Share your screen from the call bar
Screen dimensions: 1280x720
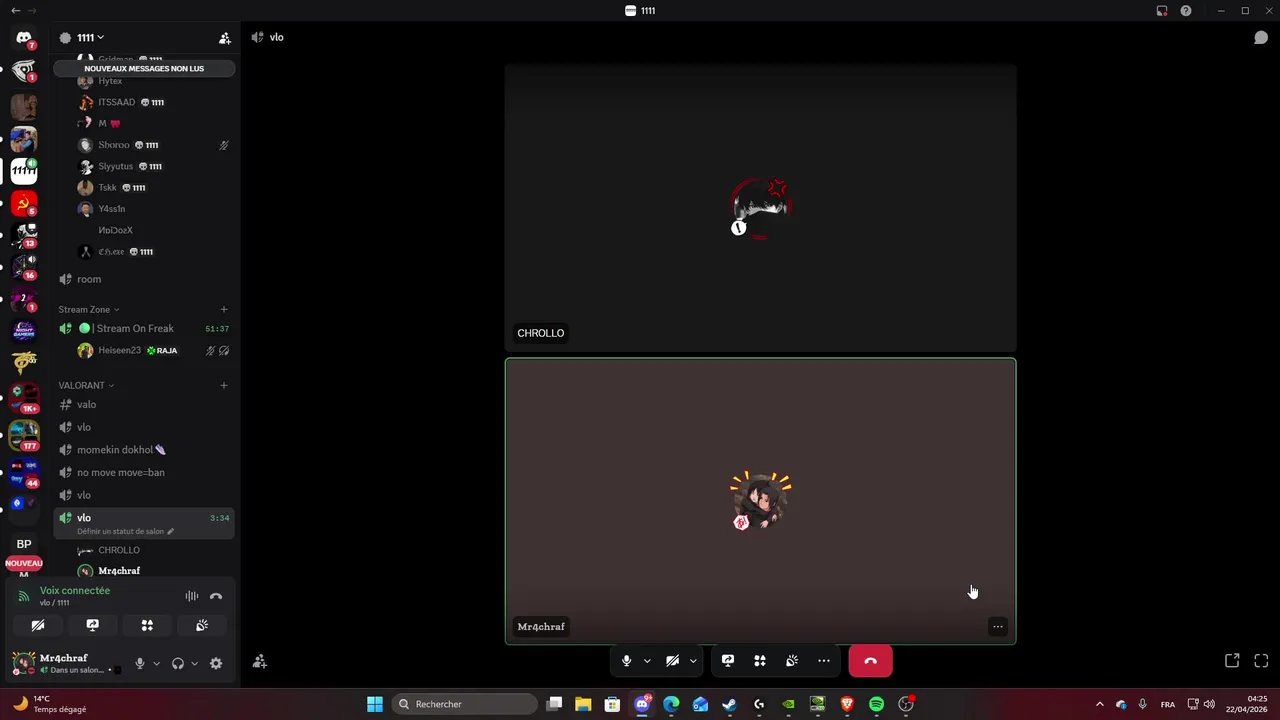pyautogui.click(x=728, y=661)
